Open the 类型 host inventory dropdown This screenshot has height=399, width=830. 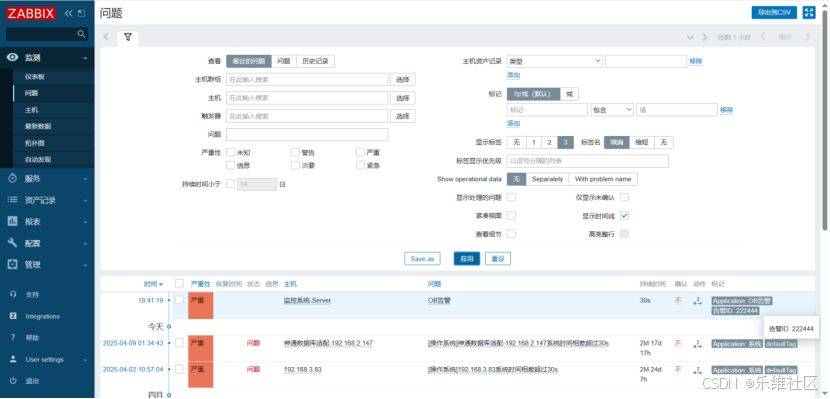(x=555, y=61)
